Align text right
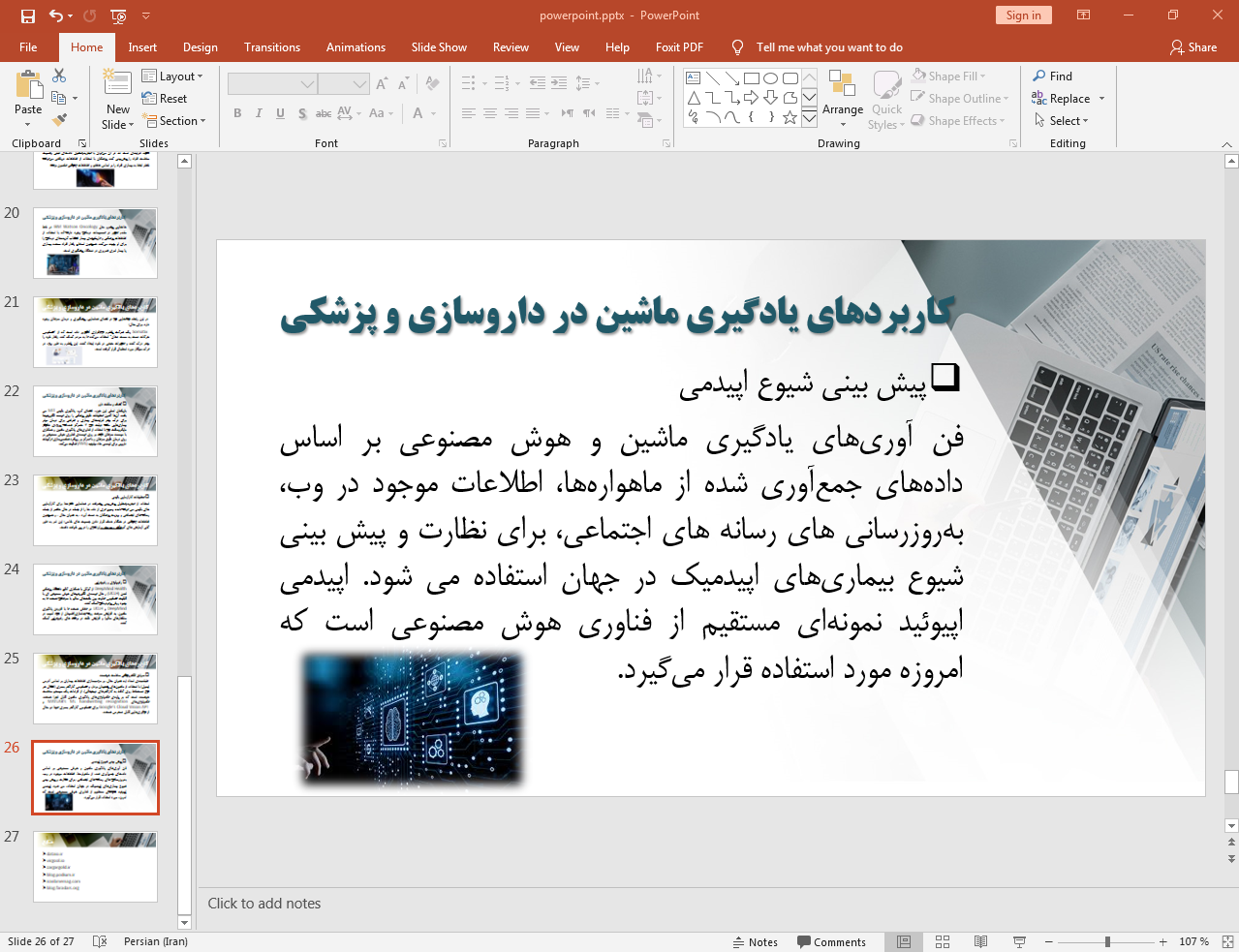 [511, 113]
